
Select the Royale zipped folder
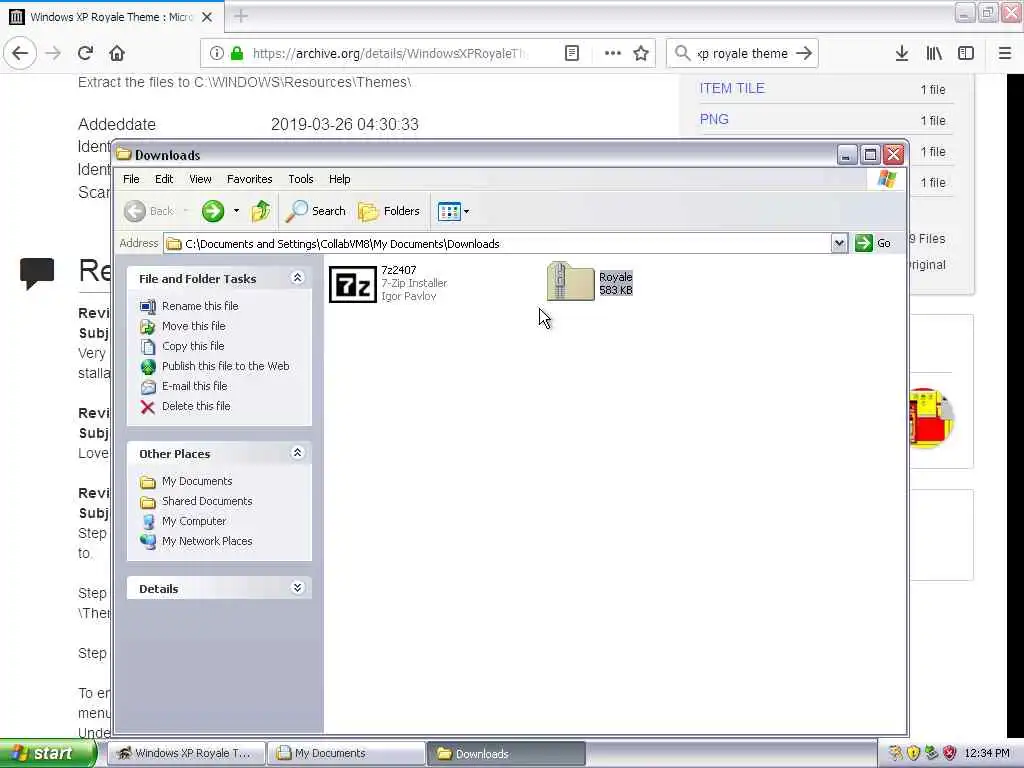pos(590,282)
